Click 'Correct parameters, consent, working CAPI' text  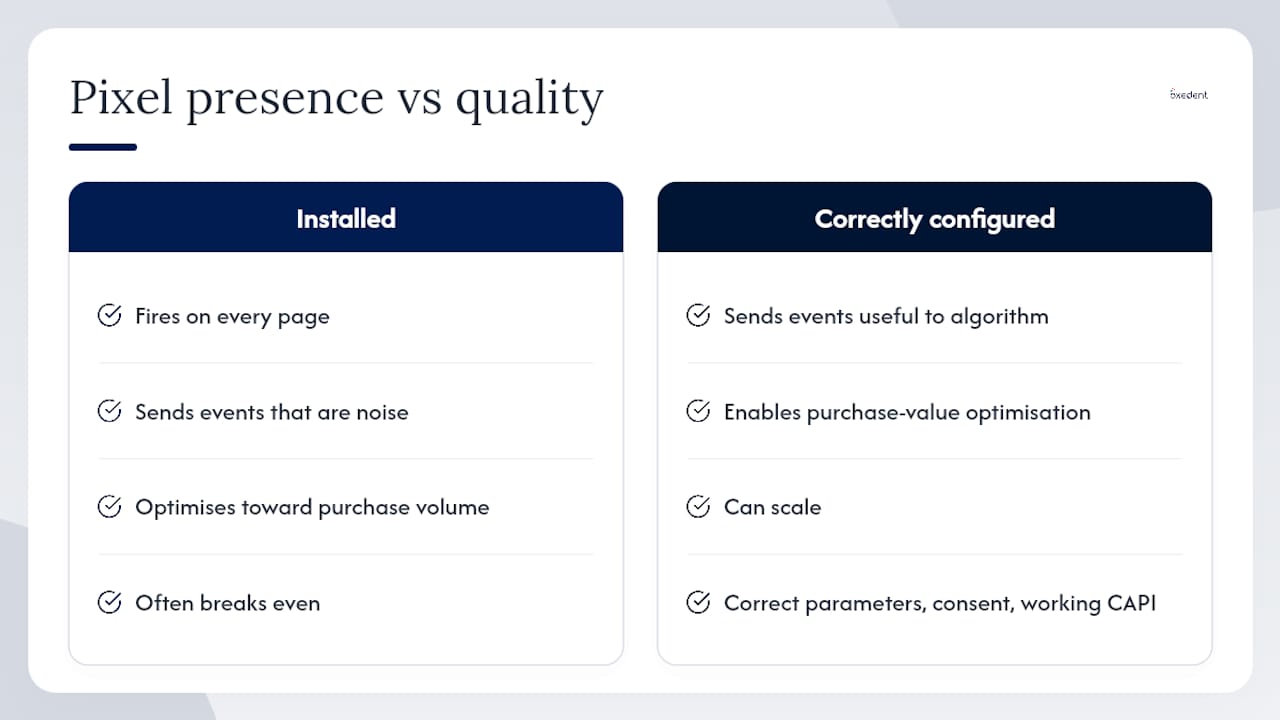pyautogui.click(x=940, y=603)
